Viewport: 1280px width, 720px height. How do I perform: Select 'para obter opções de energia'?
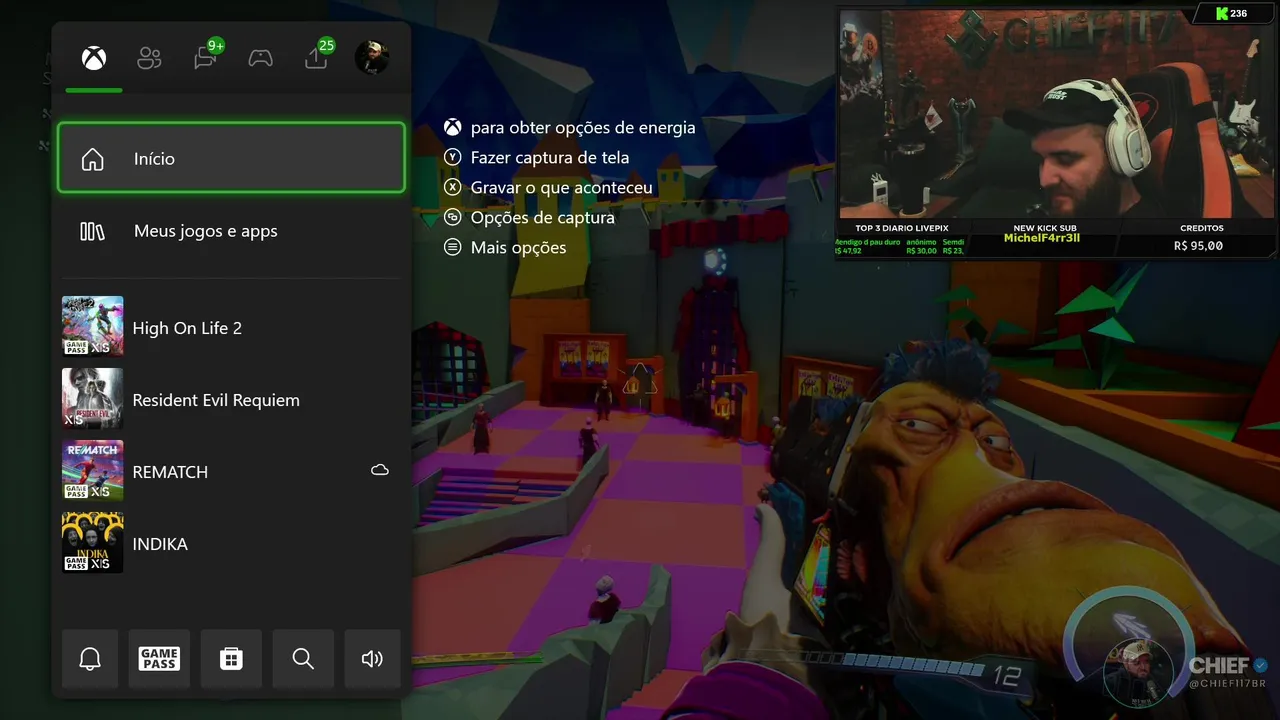[583, 127]
